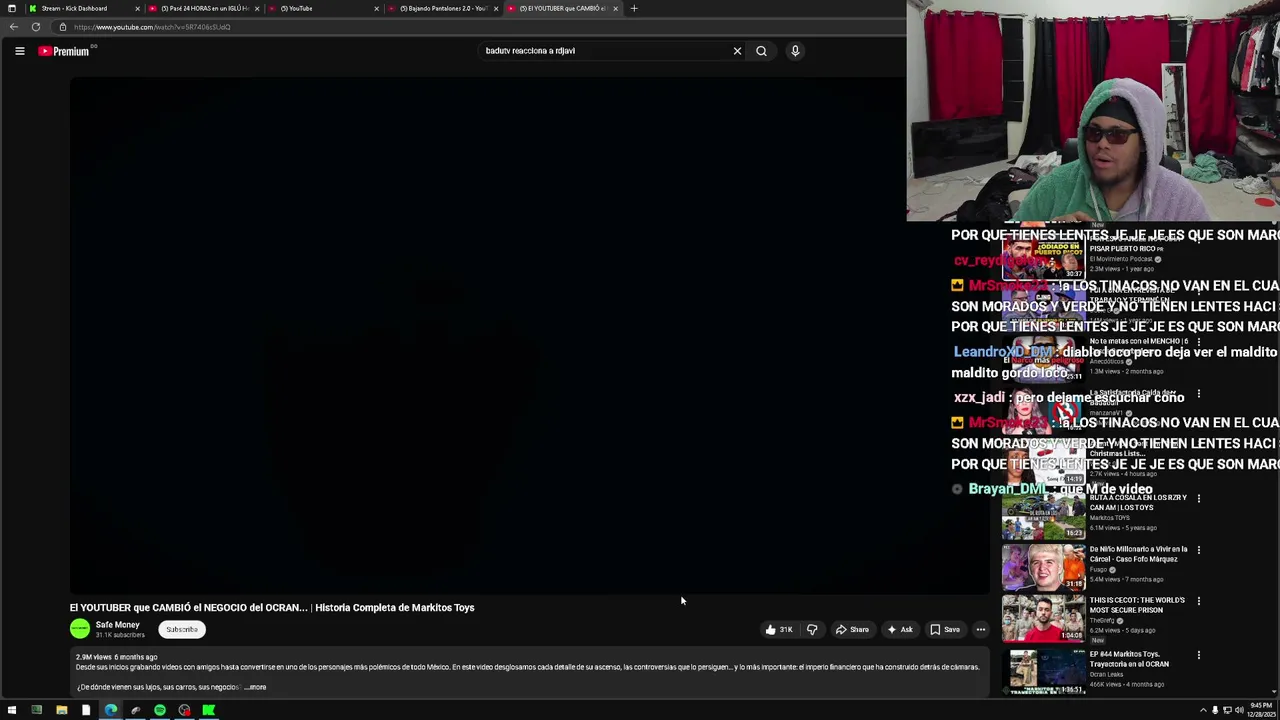Open the YouTube guide hamburger menu
This screenshot has height=720, width=1280.
pyautogui.click(x=19, y=51)
